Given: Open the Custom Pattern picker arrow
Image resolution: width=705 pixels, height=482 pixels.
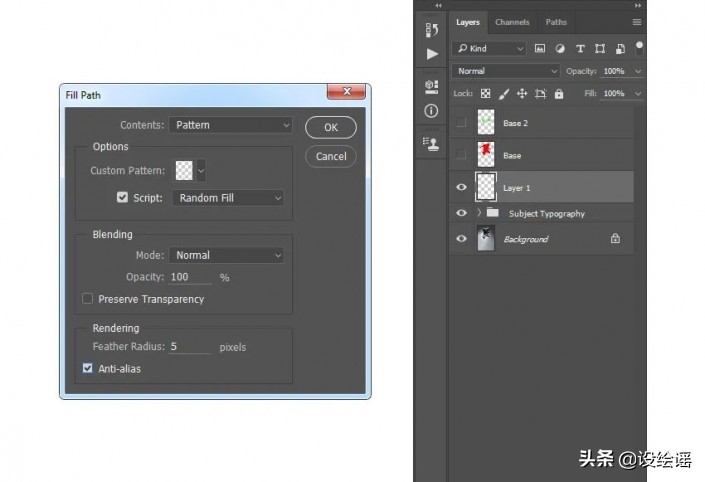Looking at the screenshot, I should click(201, 171).
